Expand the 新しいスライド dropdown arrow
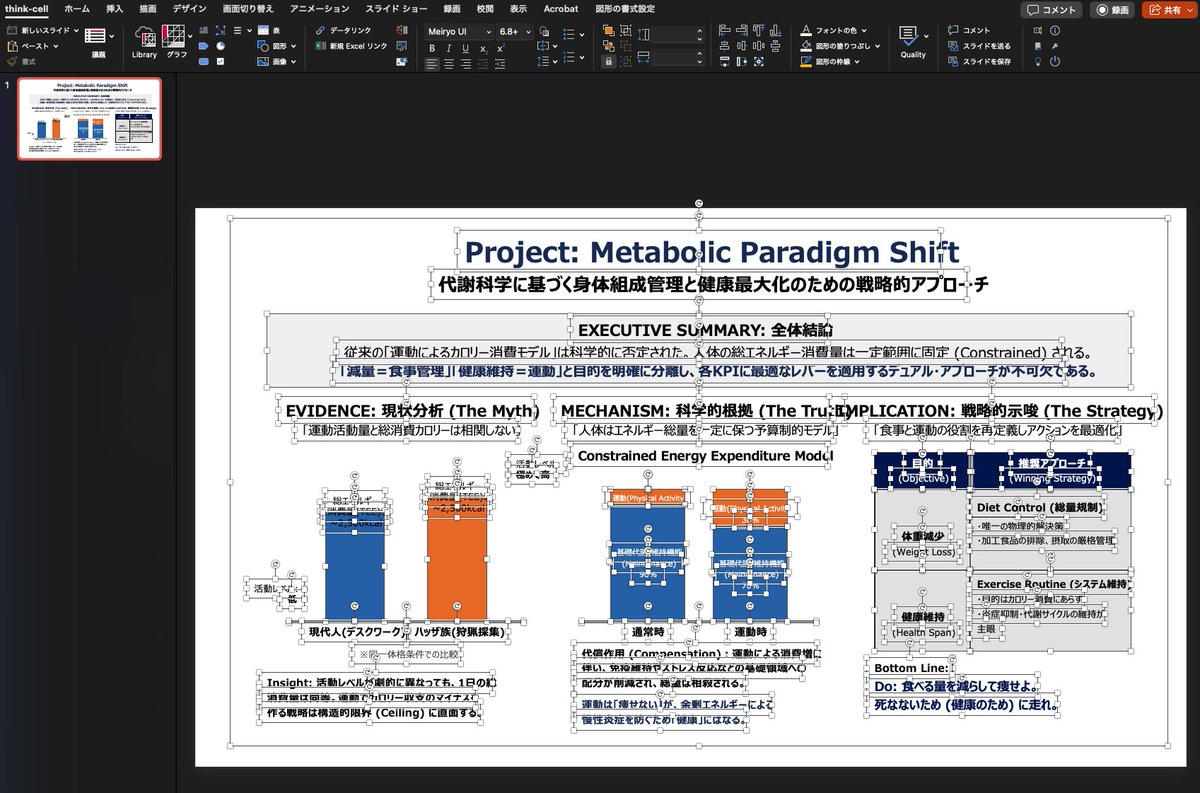The height and width of the screenshot is (793, 1200). pyautogui.click(x=75, y=30)
